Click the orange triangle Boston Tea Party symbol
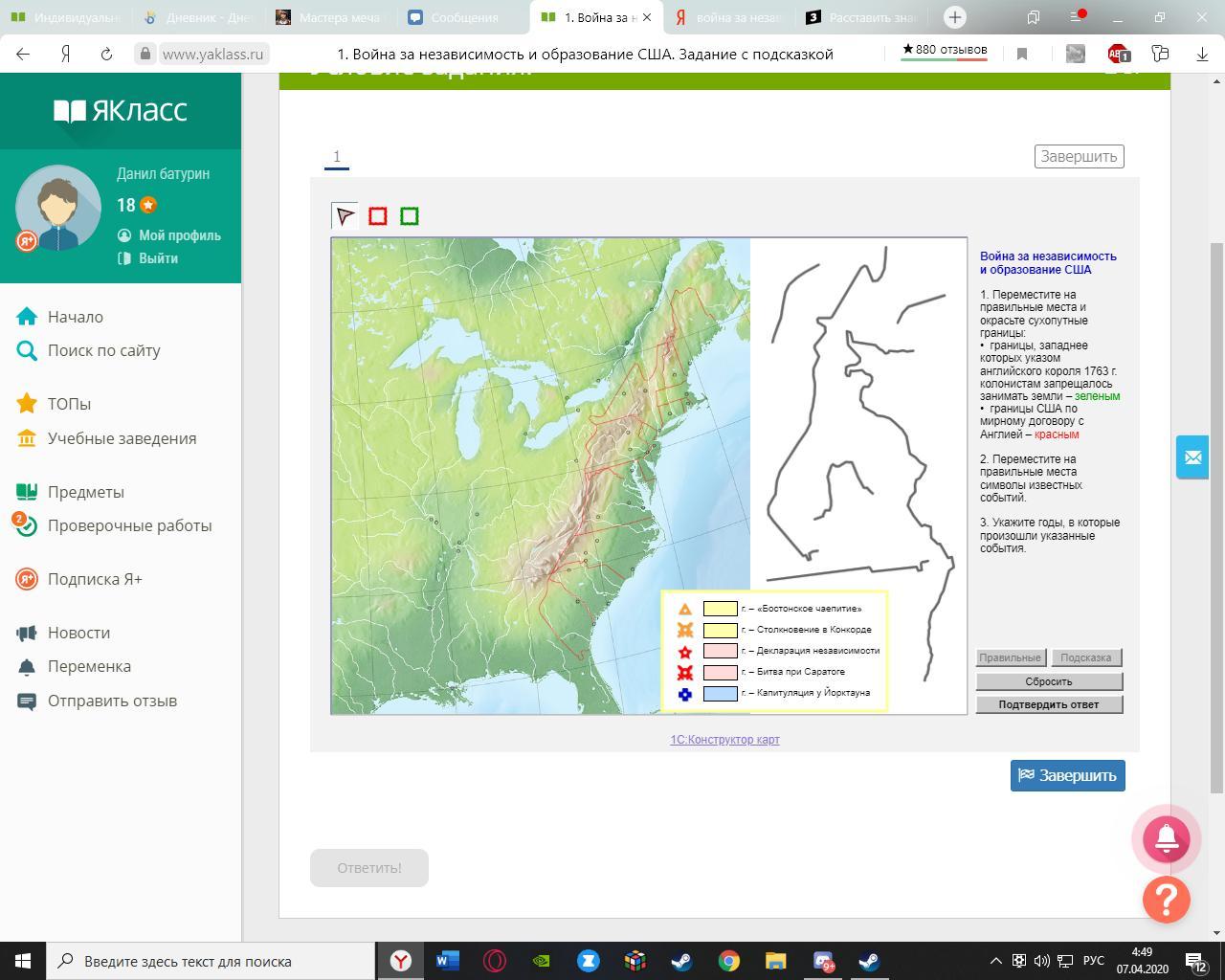The width and height of the screenshot is (1225, 980). click(685, 609)
